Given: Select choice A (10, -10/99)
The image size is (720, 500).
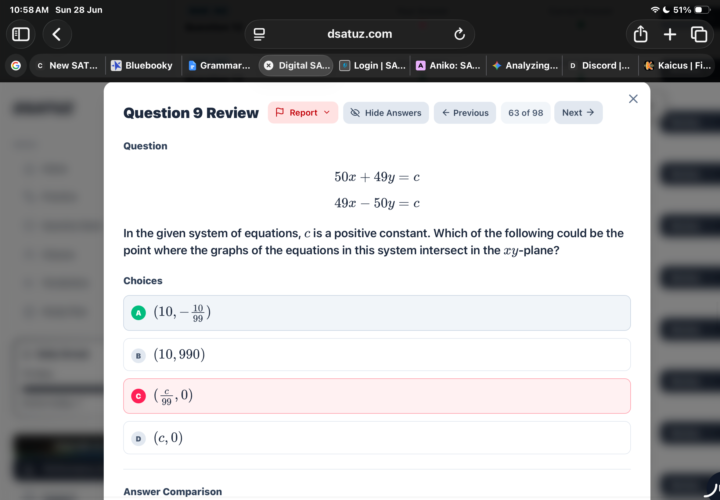Looking at the screenshot, I should (x=377, y=313).
